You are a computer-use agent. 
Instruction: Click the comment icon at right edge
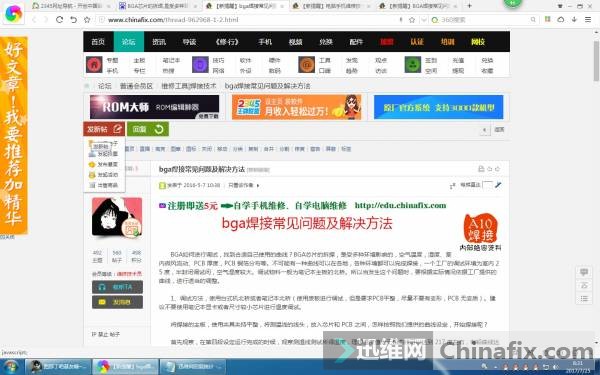(x=584, y=272)
